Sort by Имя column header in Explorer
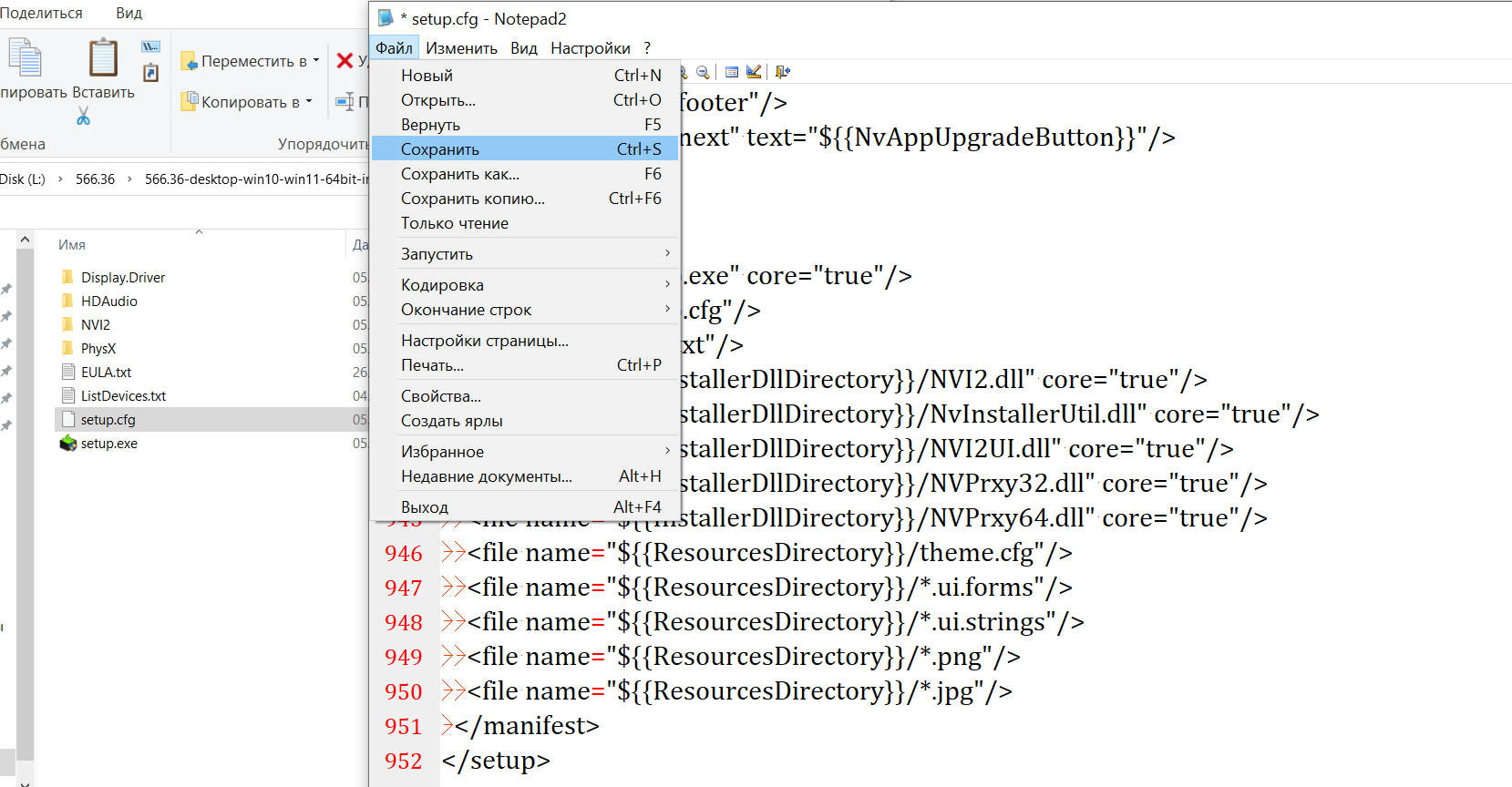The height and width of the screenshot is (787, 1512). pyautogui.click(x=72, y=244)
